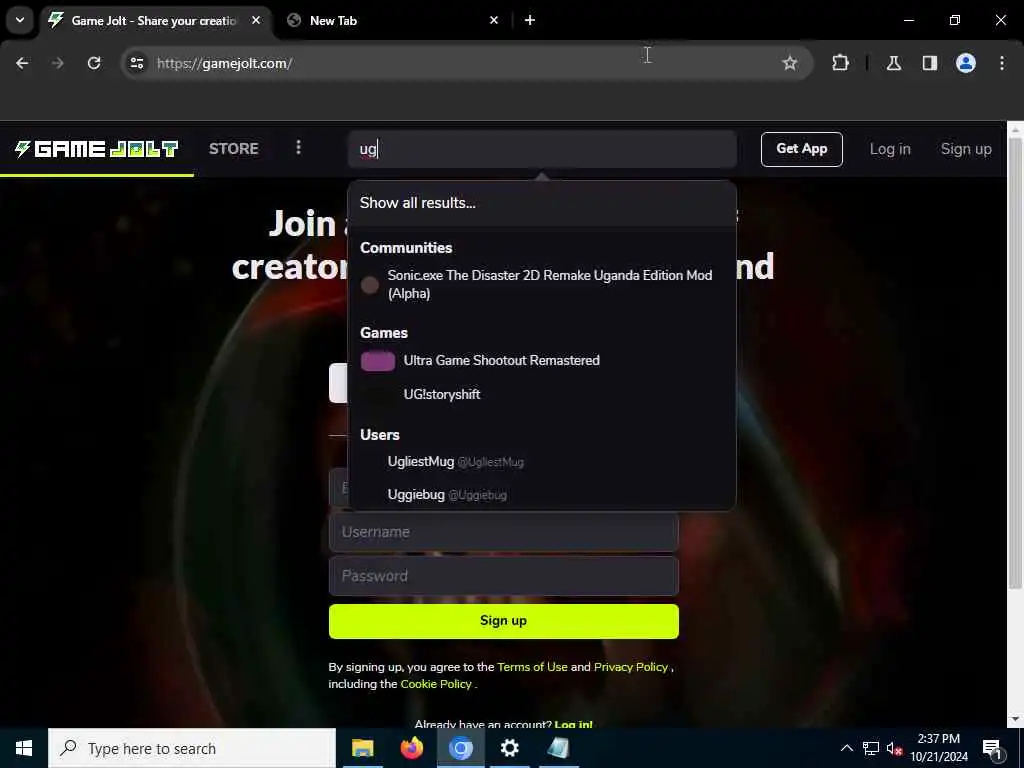Open the Sign up link in header

pyautogui.click(x=966, y=149)
